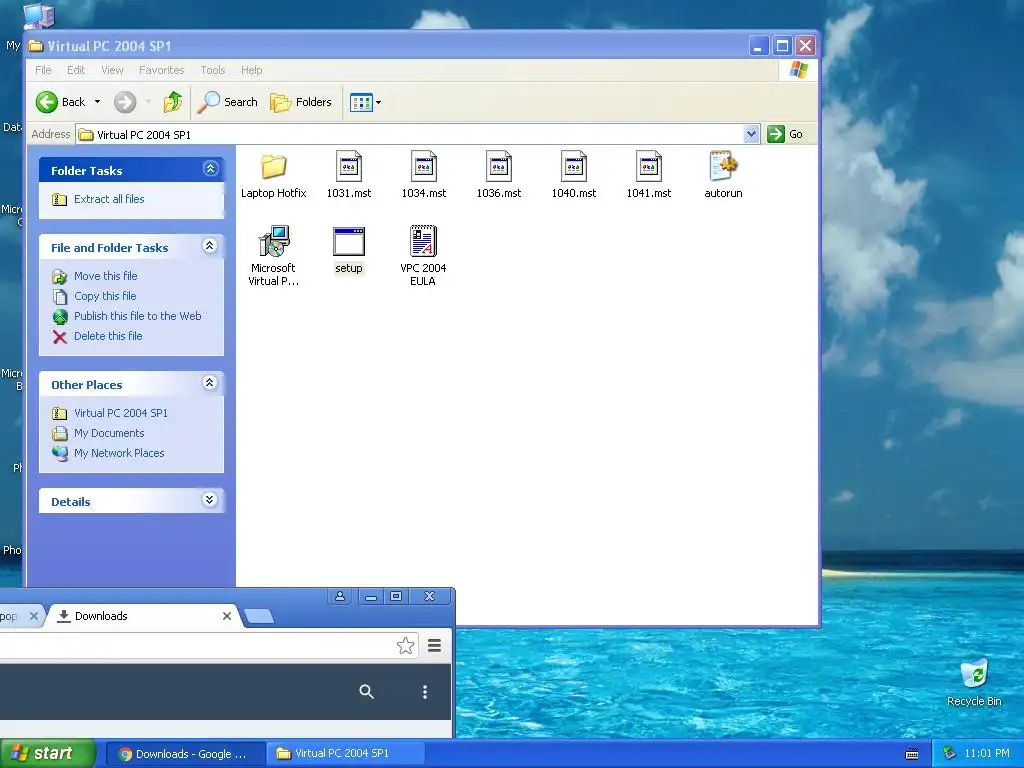The height and width of the screenshot is (768, 1024).
Task: Click the green Back arrow button
Action: pyautogui.click(x=47, y=102)
